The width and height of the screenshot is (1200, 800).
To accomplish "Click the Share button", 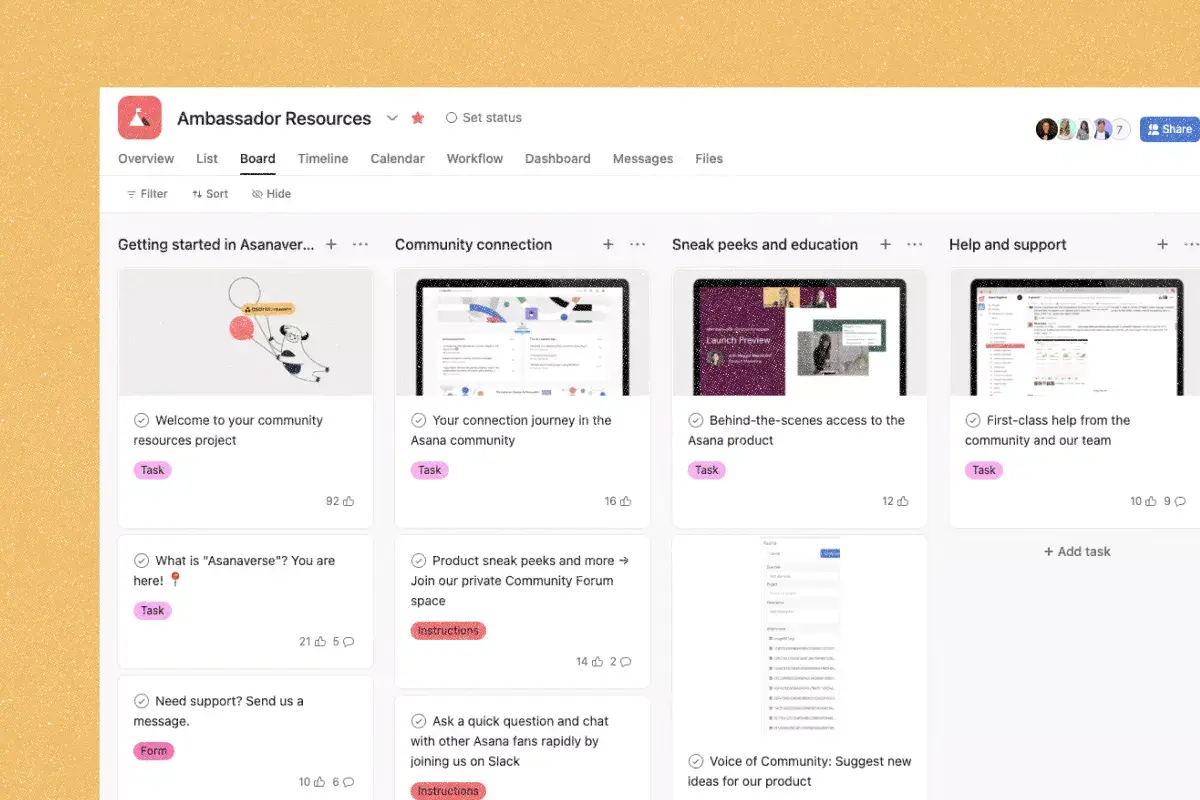I will (1168, 128).
